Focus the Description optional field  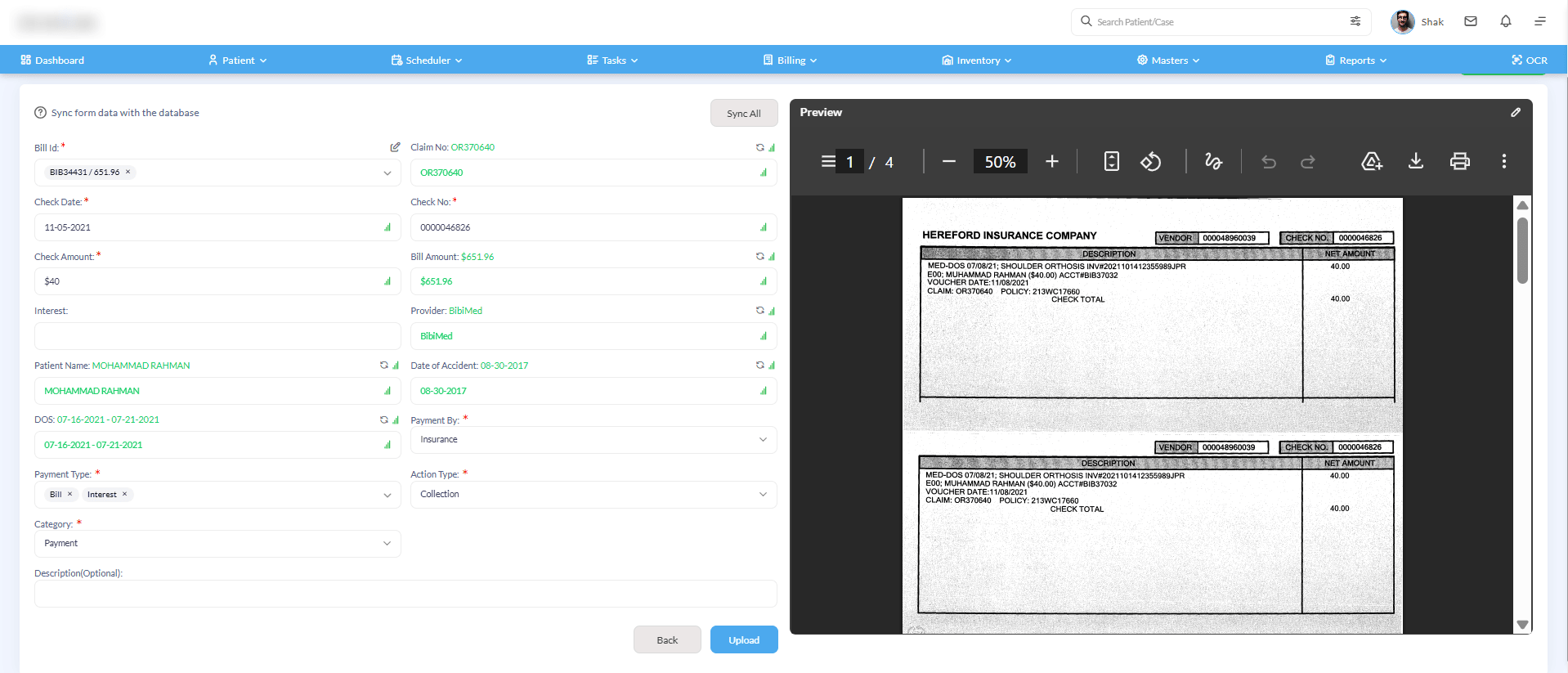click(x=405, y=594)
